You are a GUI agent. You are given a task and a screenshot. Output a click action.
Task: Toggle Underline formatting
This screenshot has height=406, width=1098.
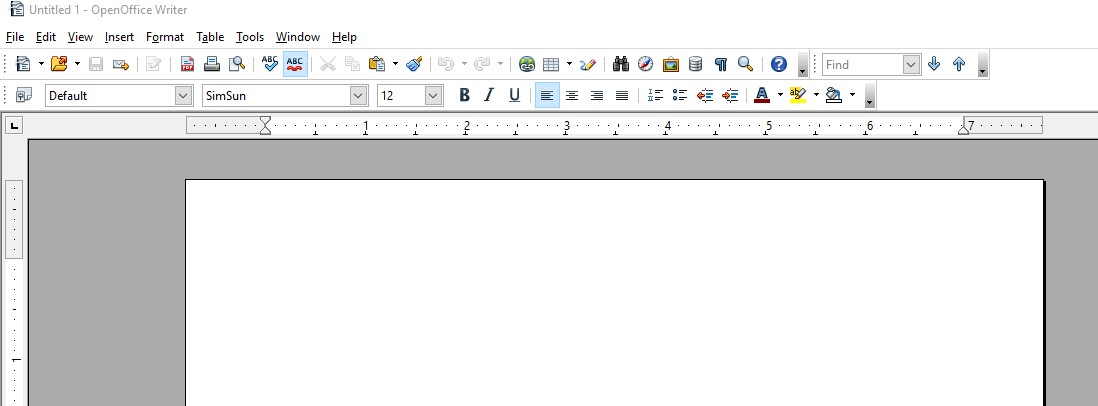click(x=515, y=95)
